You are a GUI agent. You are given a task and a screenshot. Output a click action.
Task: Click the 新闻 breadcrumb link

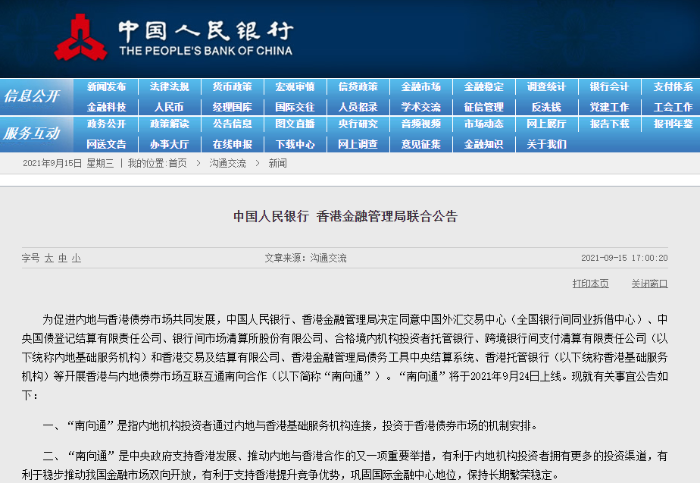(277, 163)
